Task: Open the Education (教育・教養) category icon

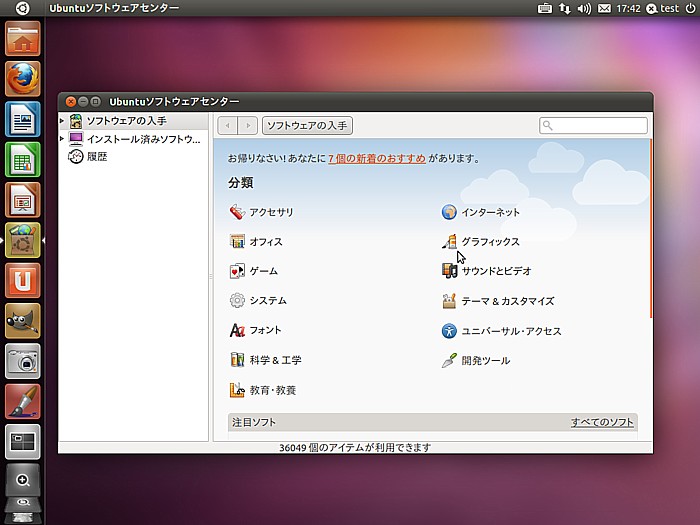Action: 237,390
